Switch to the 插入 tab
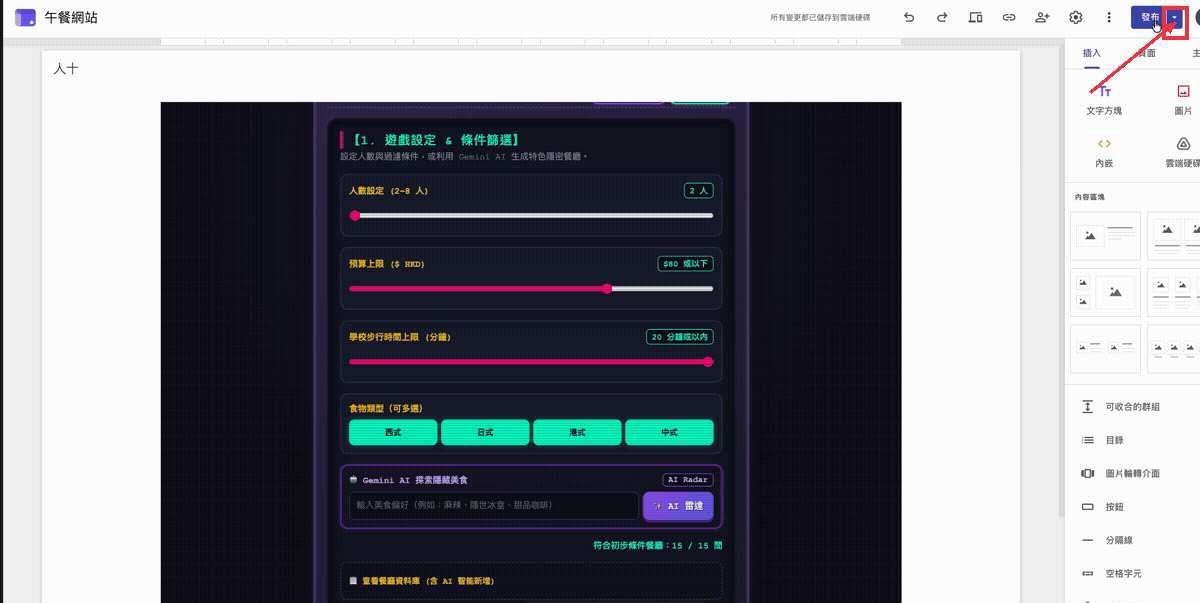Screen dimensions: 1200x603 pos(1092,53)
